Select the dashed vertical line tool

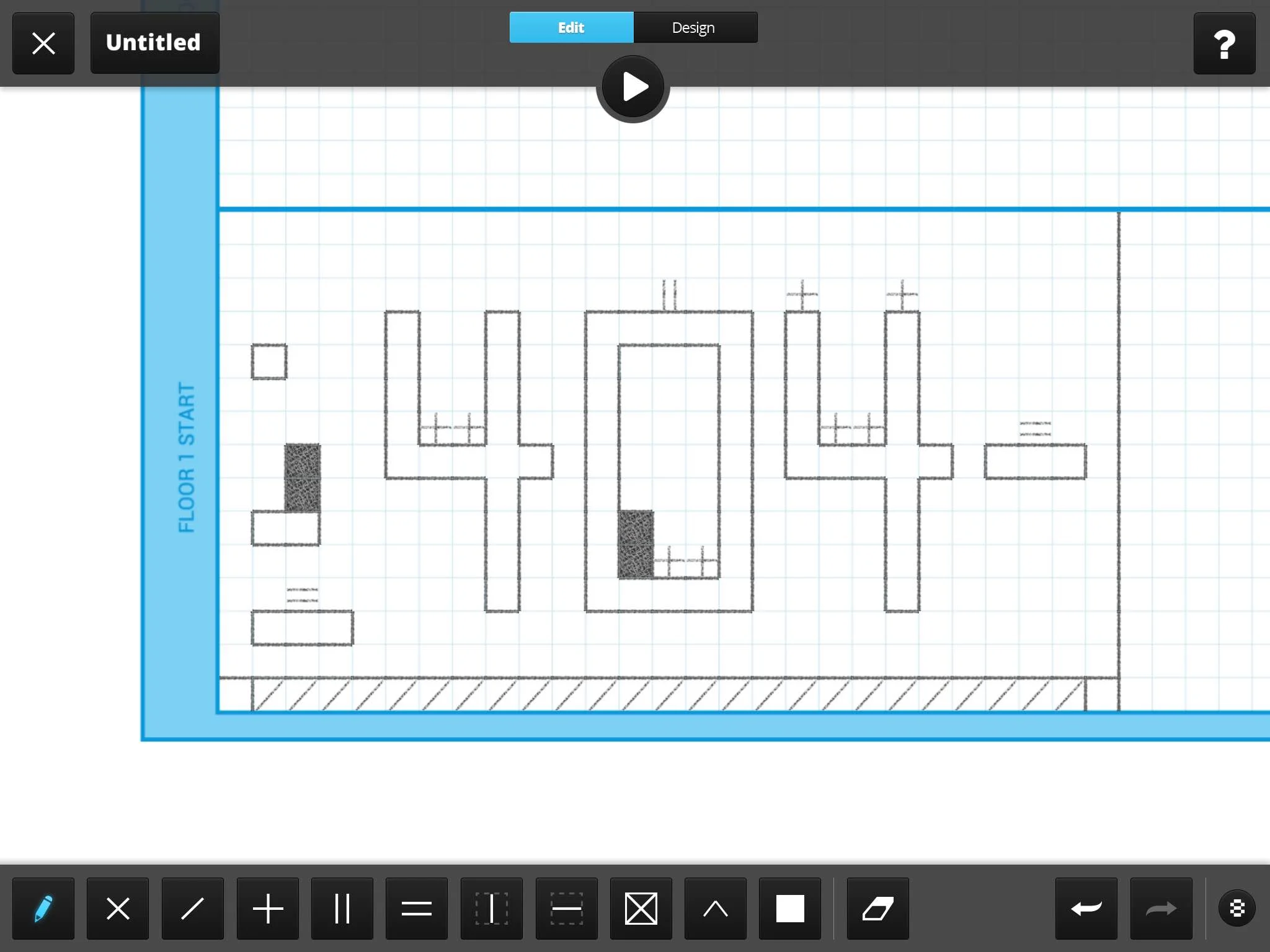(491, 909)
